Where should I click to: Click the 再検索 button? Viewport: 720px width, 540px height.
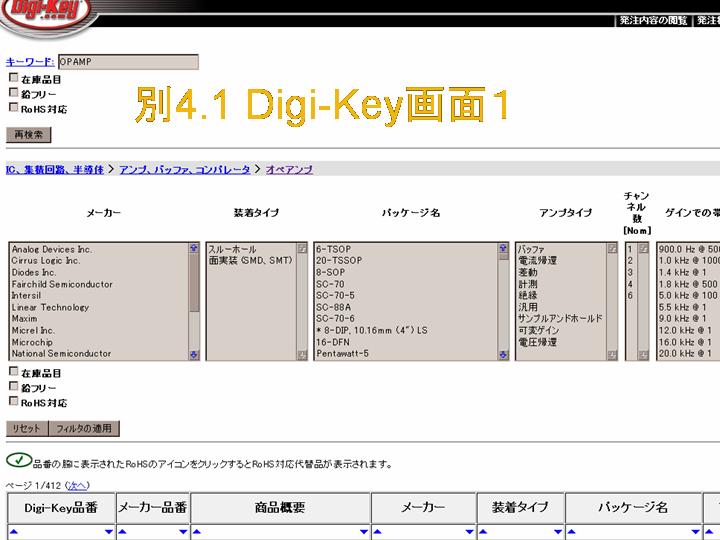point(28,135)
